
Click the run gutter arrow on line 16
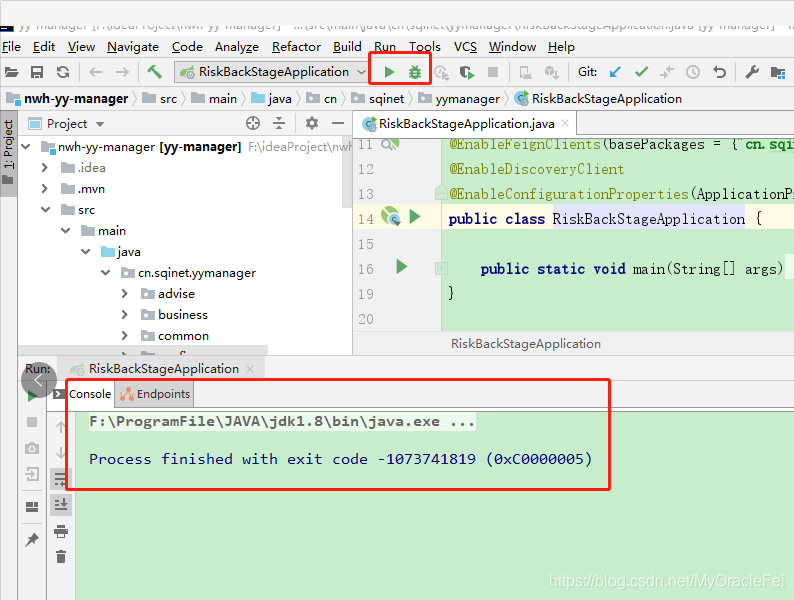point(402,266)
